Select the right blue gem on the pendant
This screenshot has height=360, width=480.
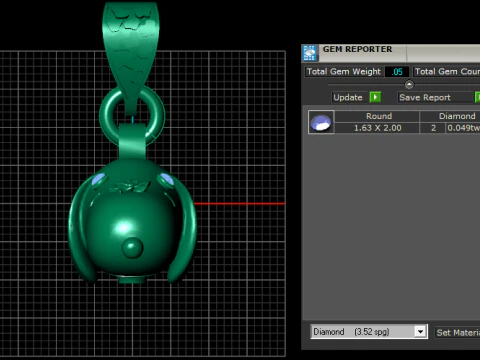click(166, 180)
